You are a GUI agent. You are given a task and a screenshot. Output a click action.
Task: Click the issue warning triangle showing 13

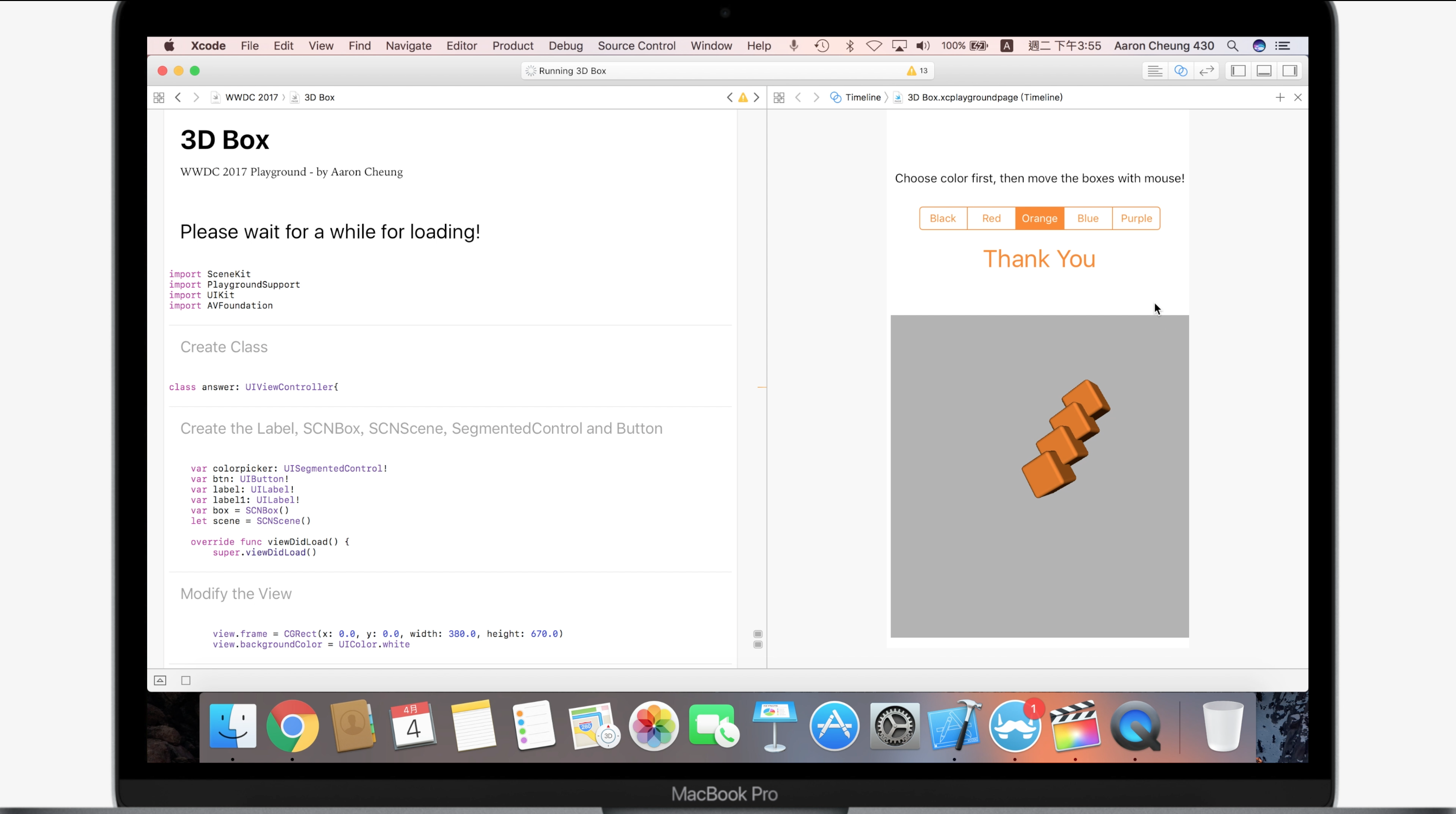[x=917, y=71]
